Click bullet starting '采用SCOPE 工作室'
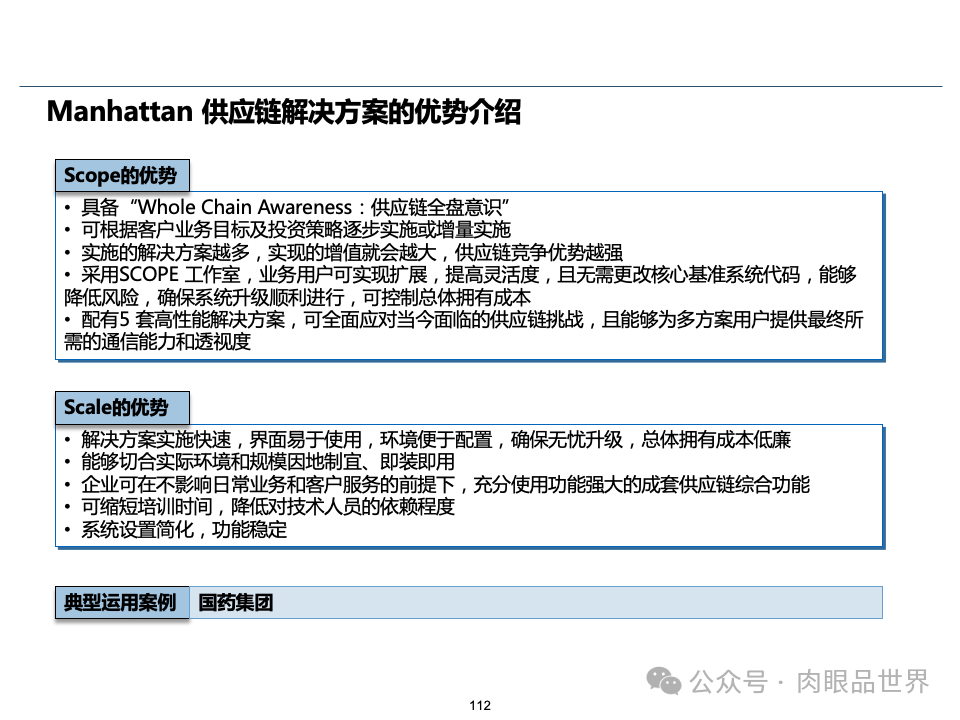The height and width of the screenshot is (720, 960). pyautogui.click(x=460, y=274)
